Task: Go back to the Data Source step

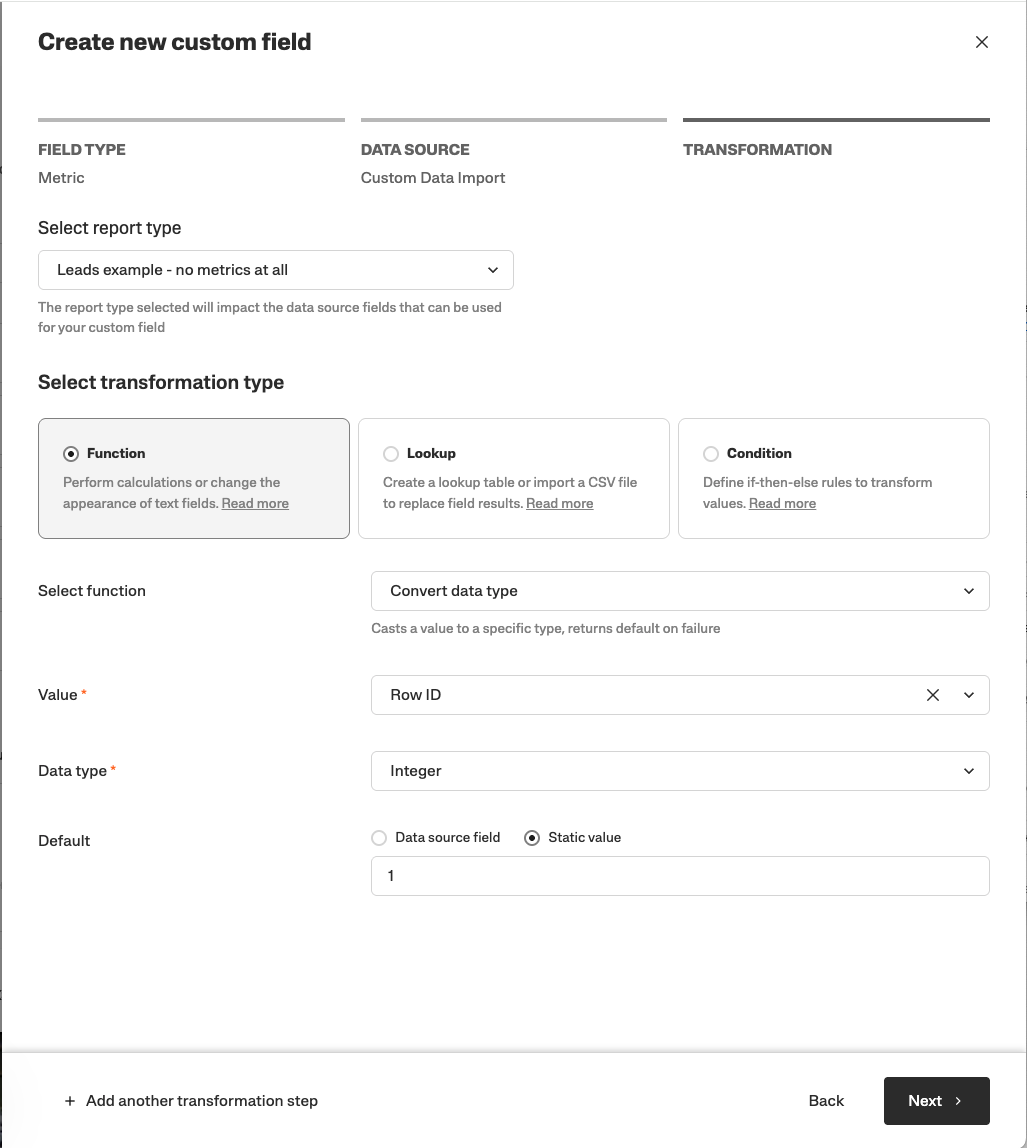Action: tap(414, 149)
